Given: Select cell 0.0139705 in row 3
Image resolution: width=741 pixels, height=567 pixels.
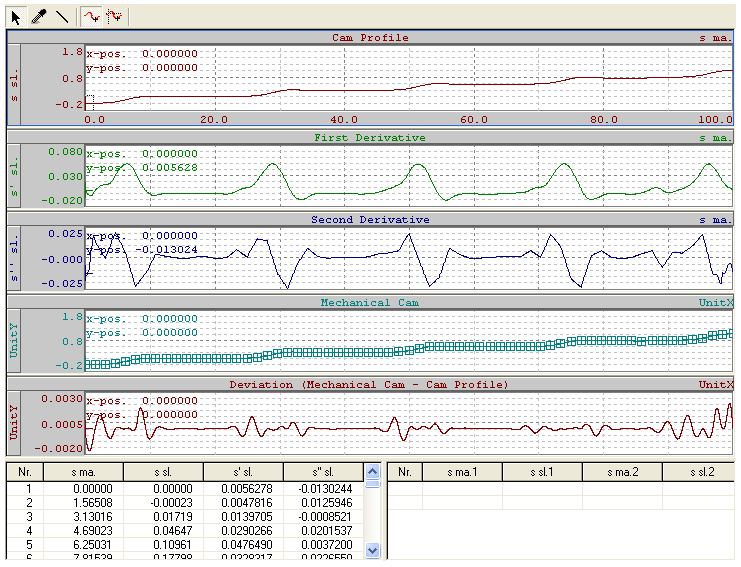Looking at the screenshot, I should [x=243, y=517].
